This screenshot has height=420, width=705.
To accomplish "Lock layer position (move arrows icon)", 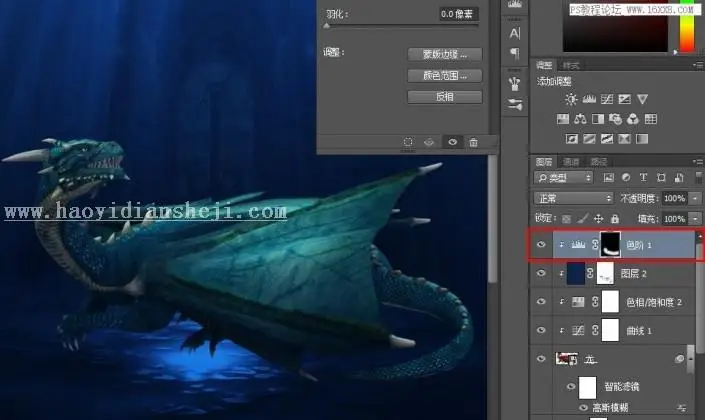I will [598, 219].
